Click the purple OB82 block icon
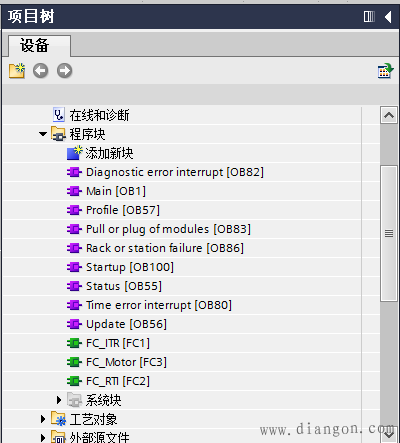Screen dimensions: 400x443 point(74,172)
